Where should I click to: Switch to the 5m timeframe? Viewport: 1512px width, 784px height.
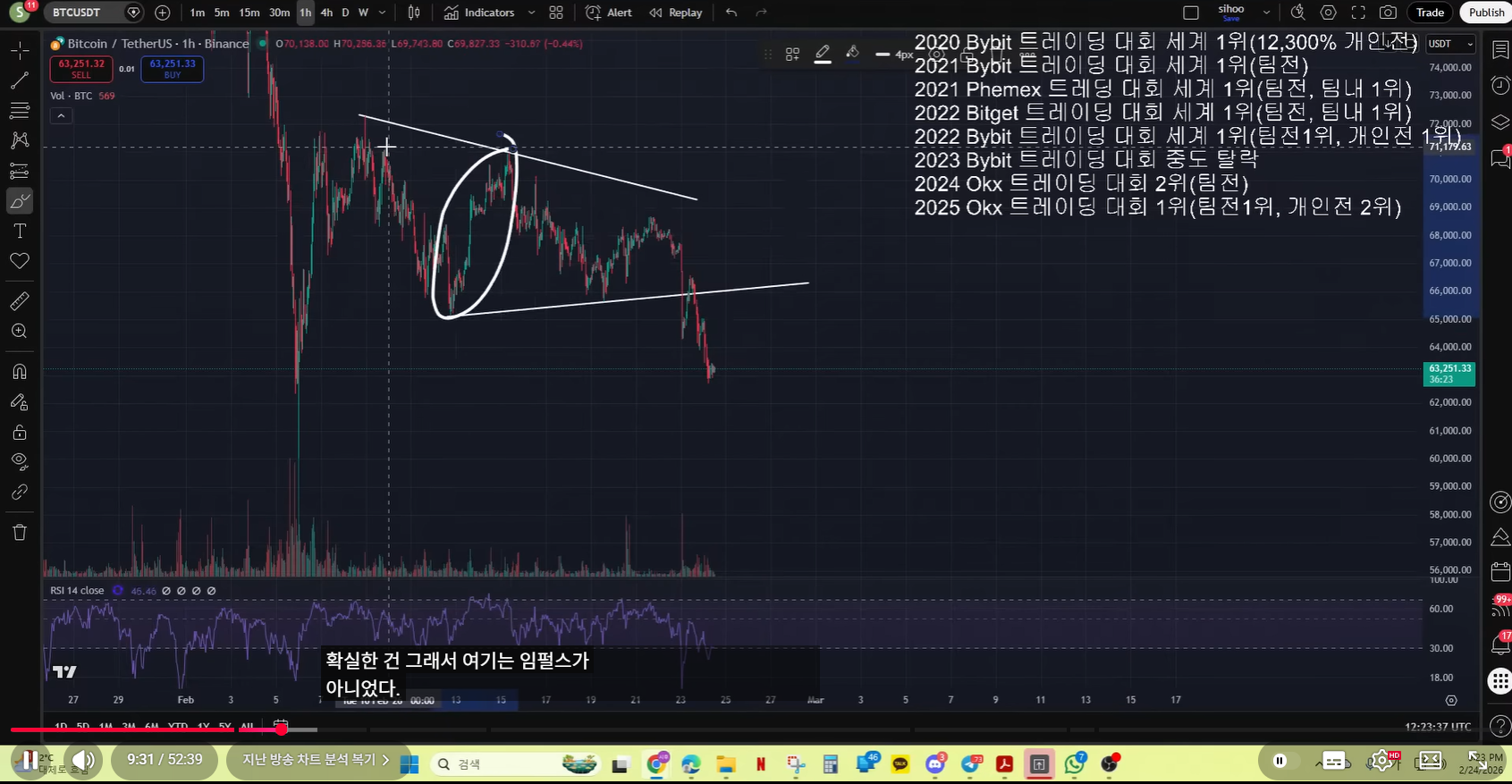[x=222, y=13]
